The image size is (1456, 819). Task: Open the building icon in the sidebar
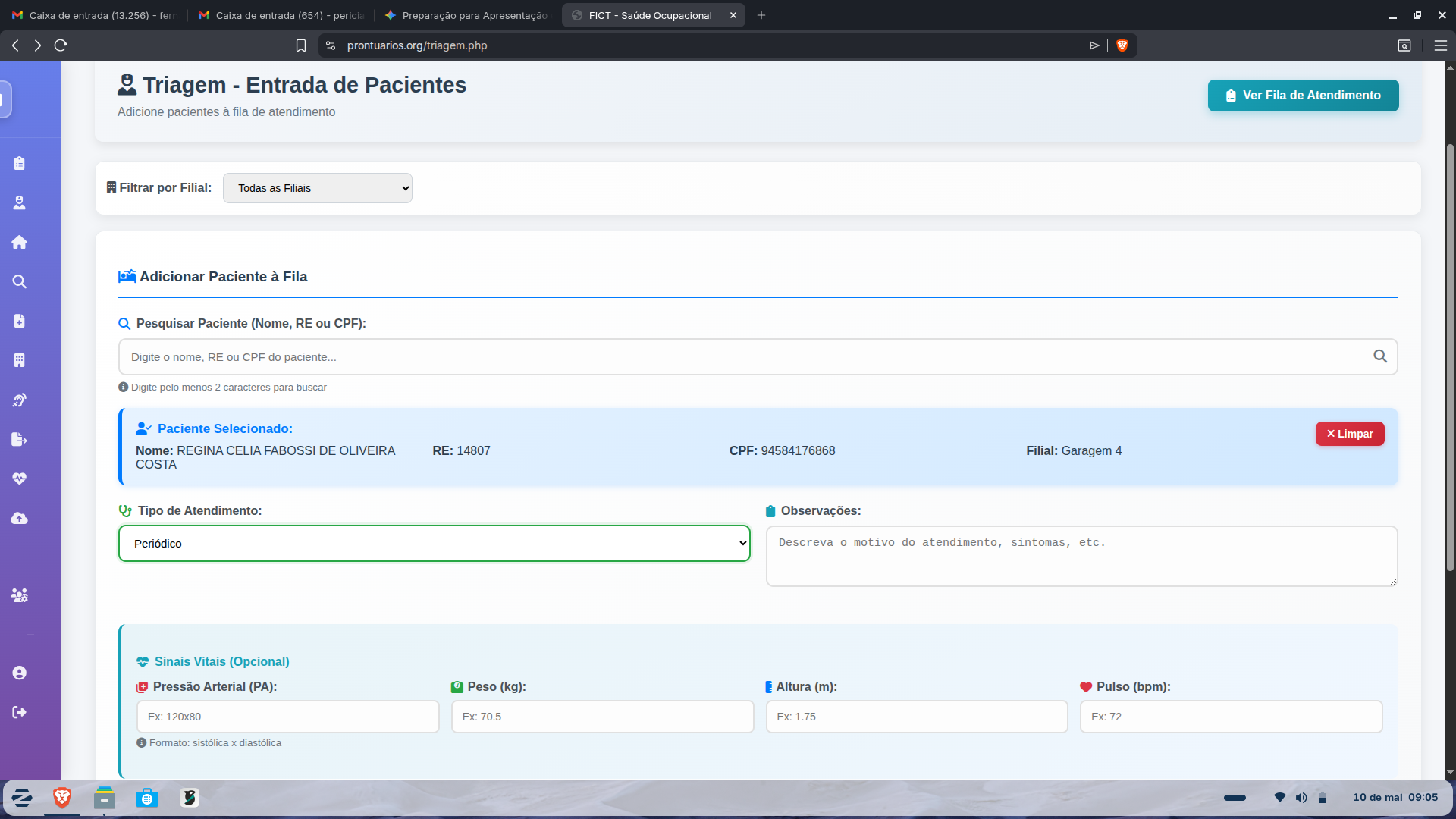pyautogui.click(x=20, y=360)
